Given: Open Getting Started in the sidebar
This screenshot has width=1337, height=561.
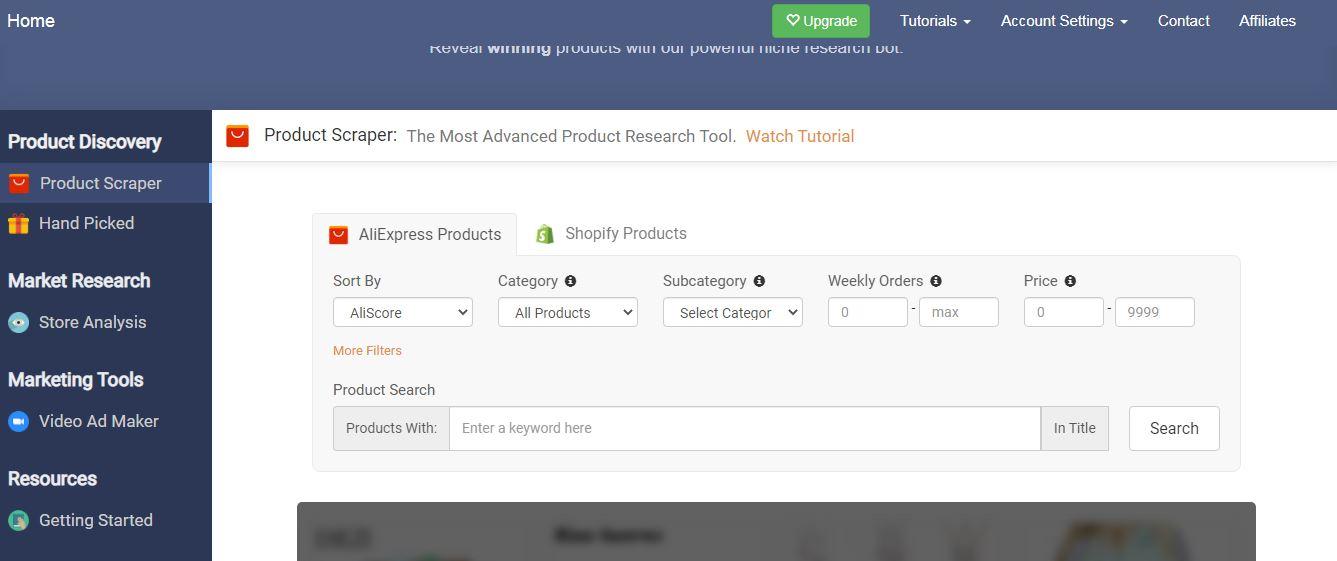Looking at the screenshot, I should coord(105,520).
